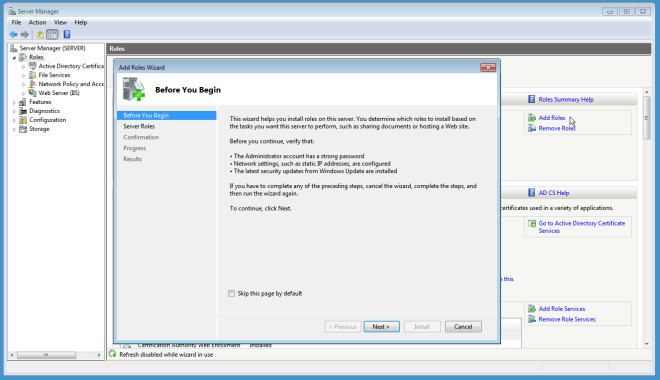Image resolution: width=660 pixels, height=380 pixels.
Task: Click Go to Active Directory Certificate Services link
Action: coord(582,227)
